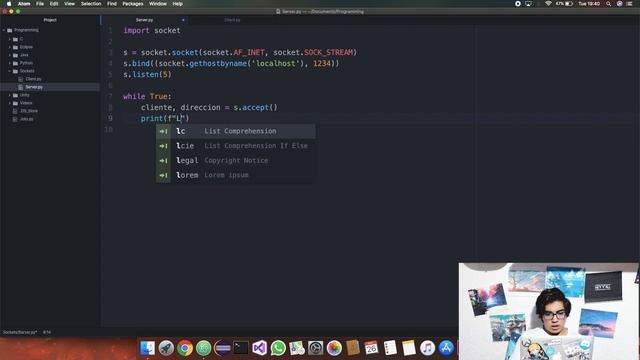
Task: Open the Edit menu
Action: (x=54, y=4)
